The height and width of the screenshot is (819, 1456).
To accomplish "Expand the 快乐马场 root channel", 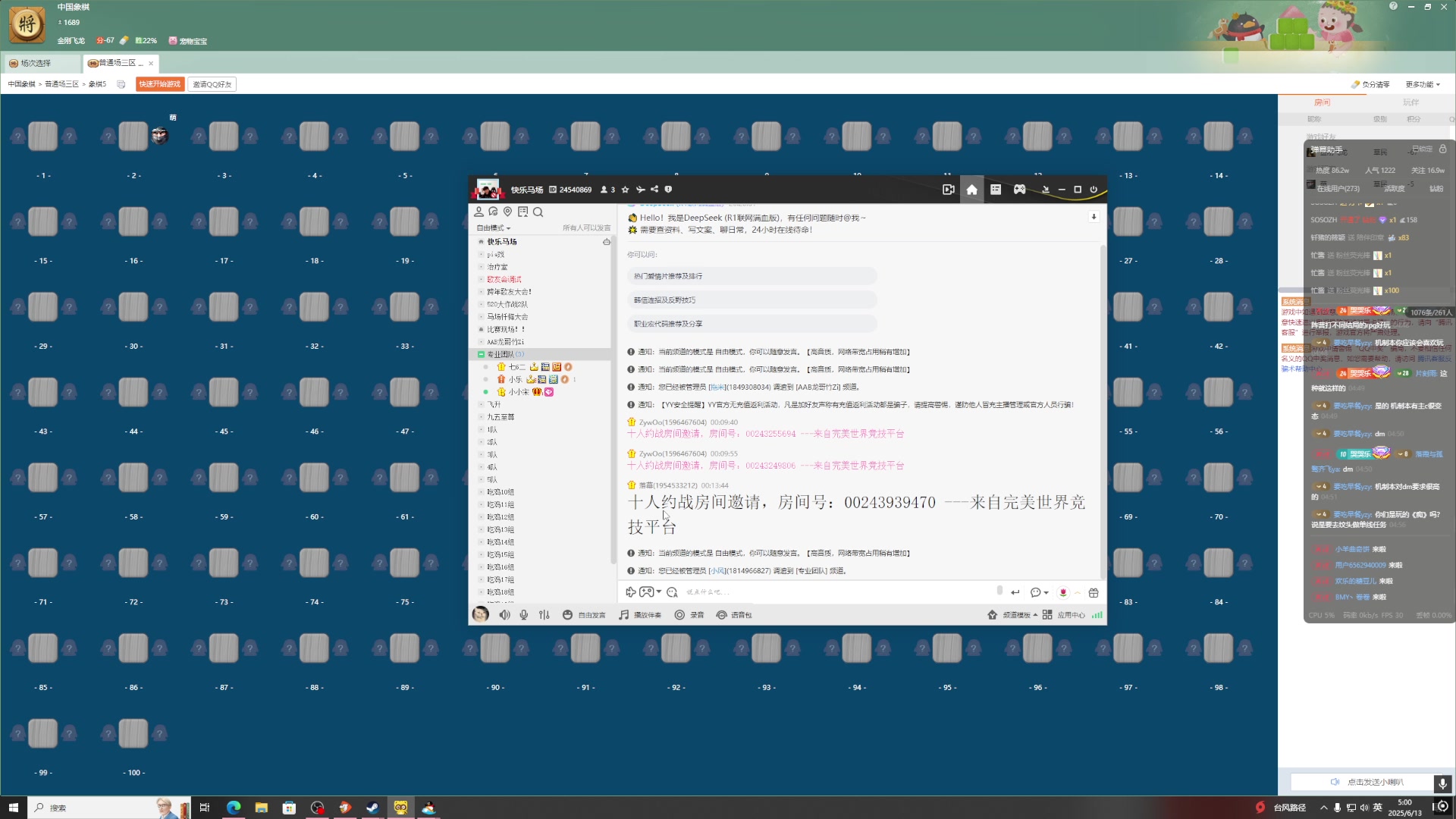I will click(481, 242).
